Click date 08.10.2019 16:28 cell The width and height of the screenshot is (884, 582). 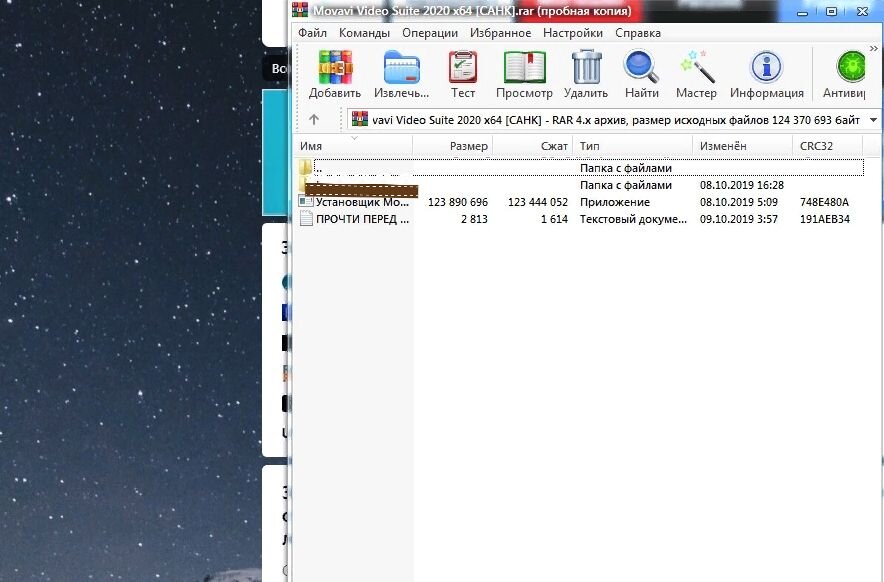742,185
